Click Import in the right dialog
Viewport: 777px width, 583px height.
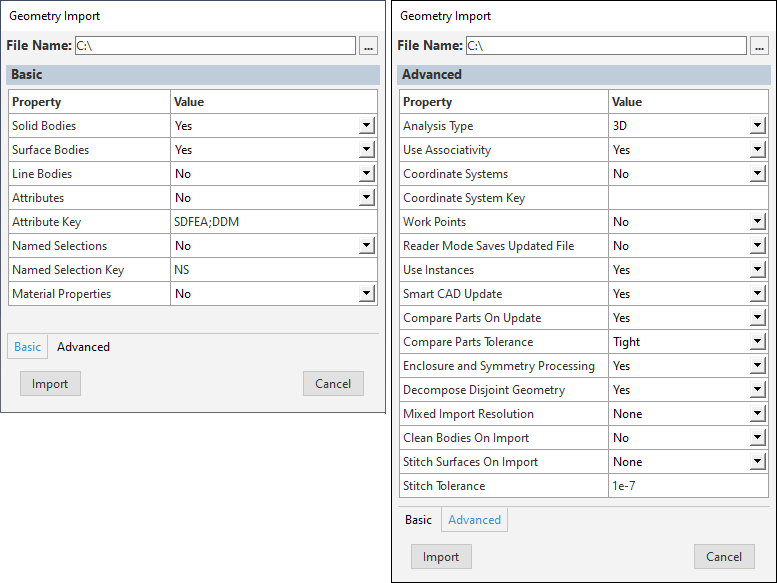[441, 557]
